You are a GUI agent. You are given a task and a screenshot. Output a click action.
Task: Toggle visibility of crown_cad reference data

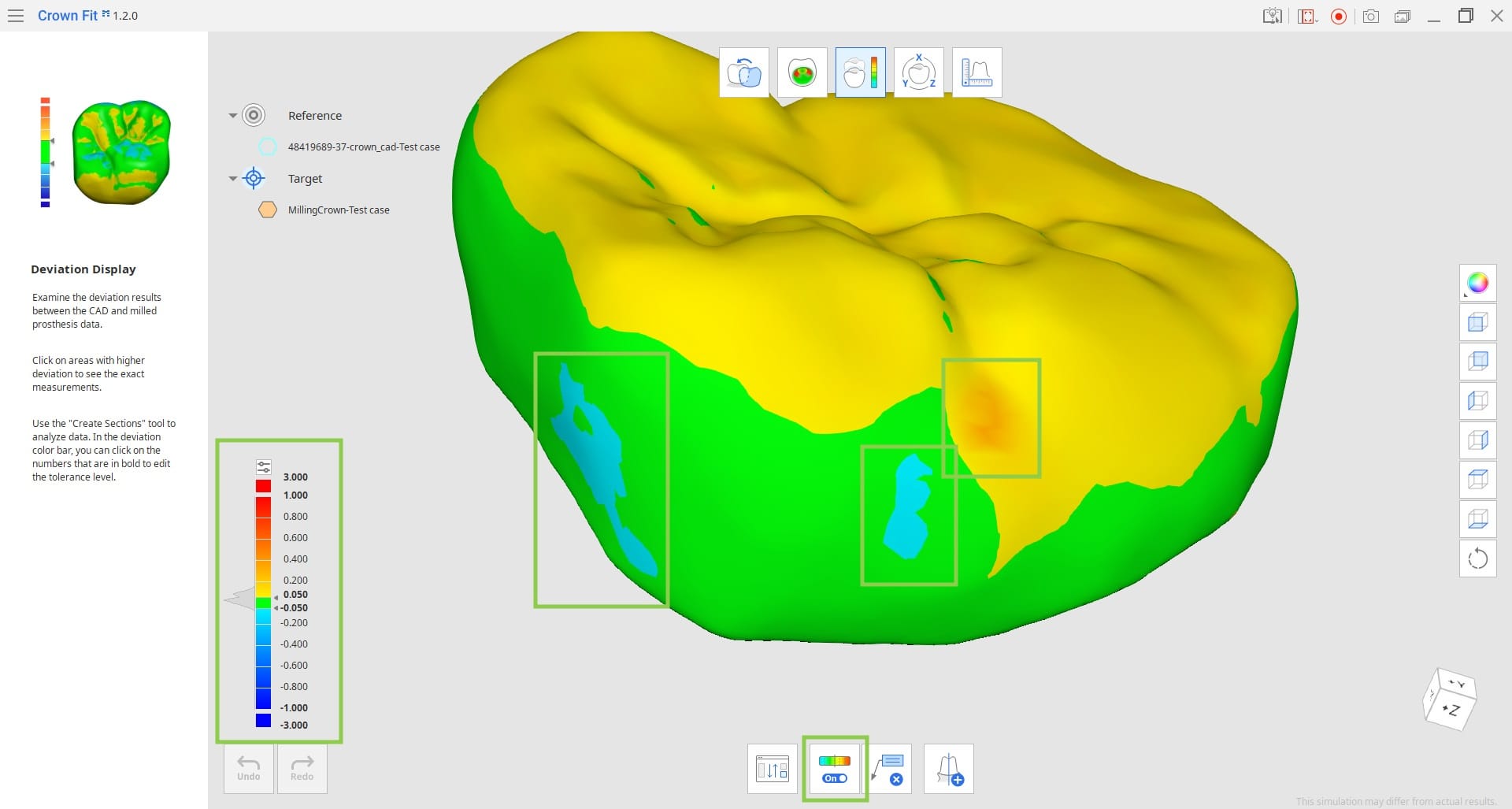268,147
